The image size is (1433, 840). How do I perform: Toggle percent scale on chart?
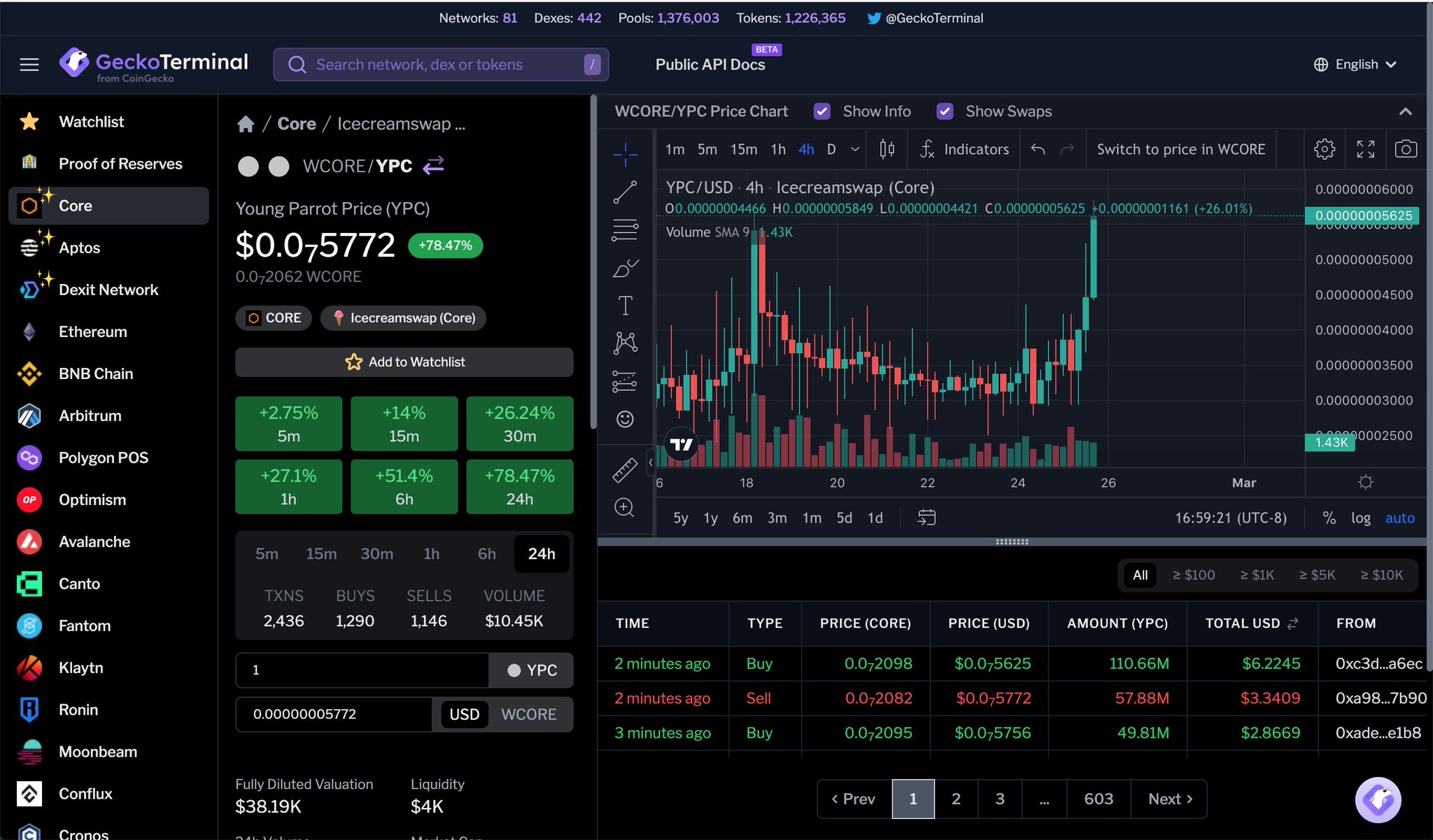(x=1329, y=518)
